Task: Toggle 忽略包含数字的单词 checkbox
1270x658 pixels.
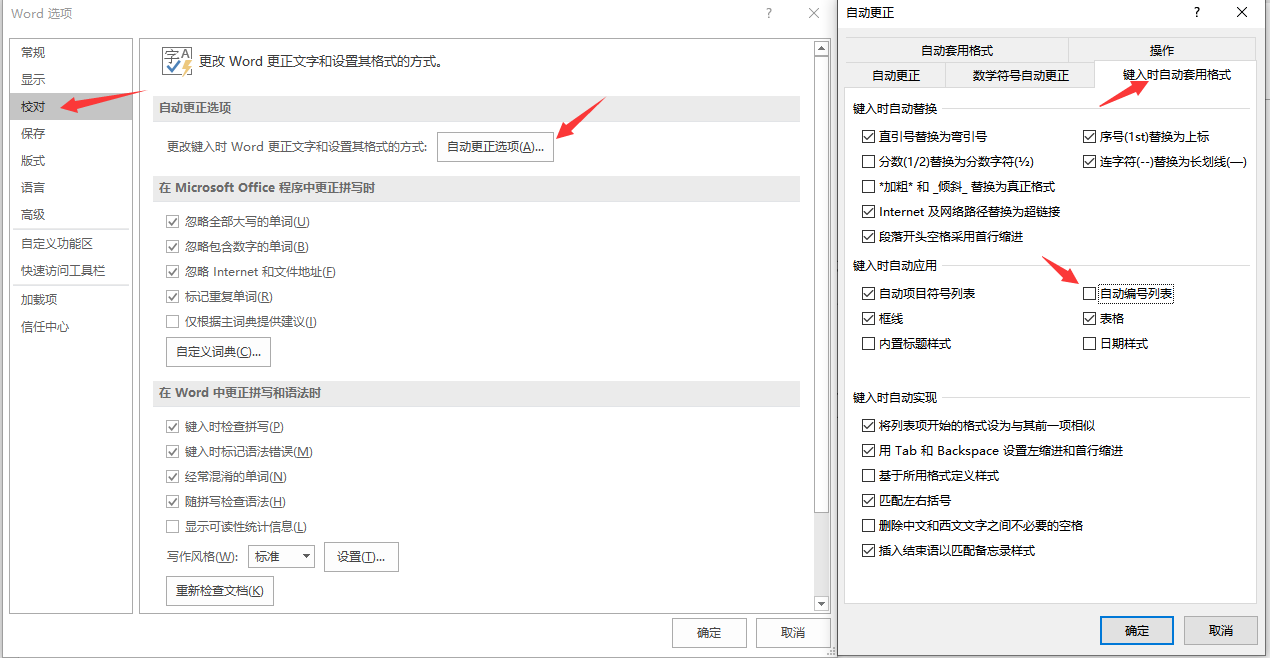Action: (172, 246)
